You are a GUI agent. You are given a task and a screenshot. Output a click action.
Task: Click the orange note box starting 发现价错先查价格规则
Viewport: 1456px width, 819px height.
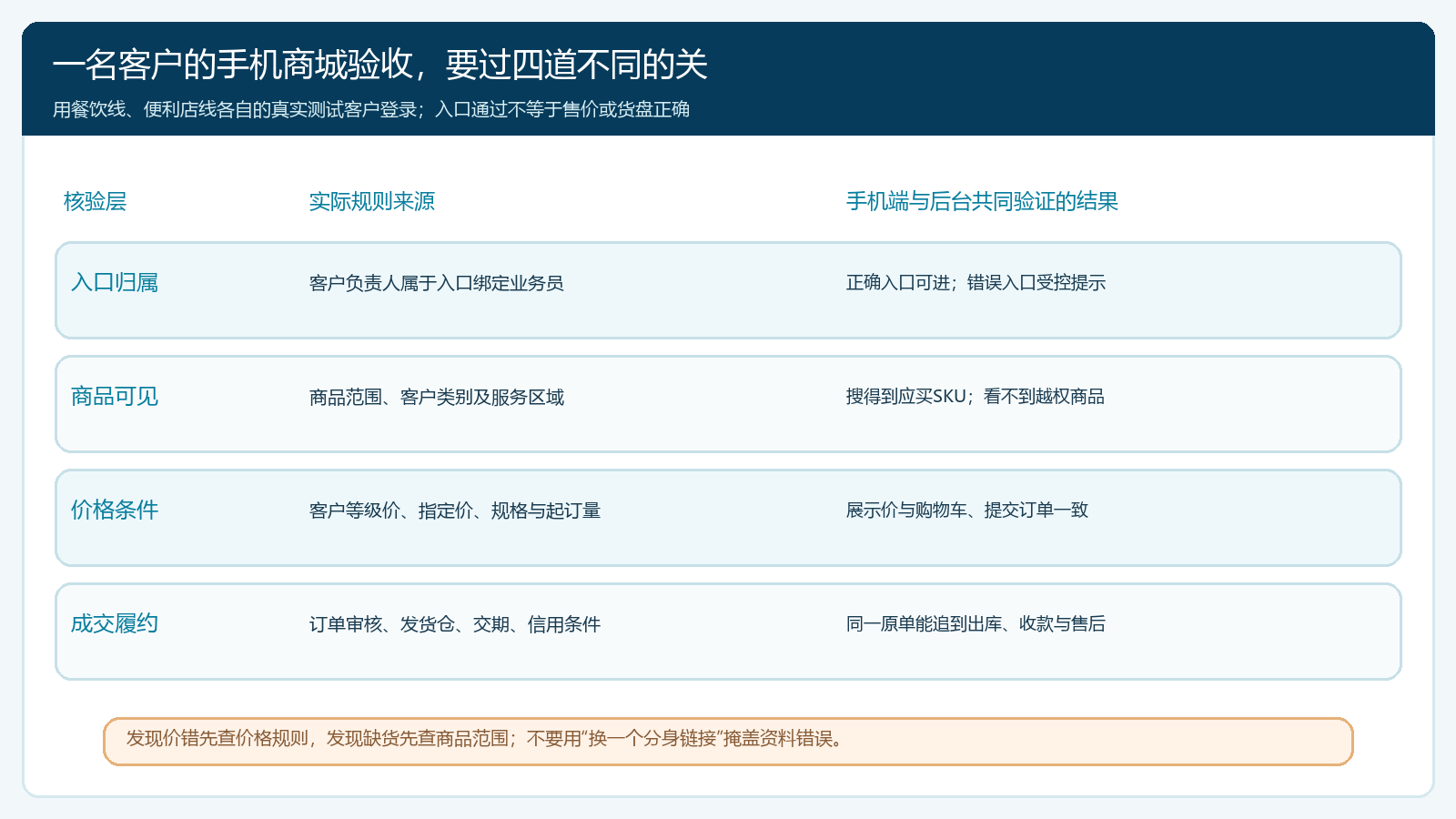point(728,742)
